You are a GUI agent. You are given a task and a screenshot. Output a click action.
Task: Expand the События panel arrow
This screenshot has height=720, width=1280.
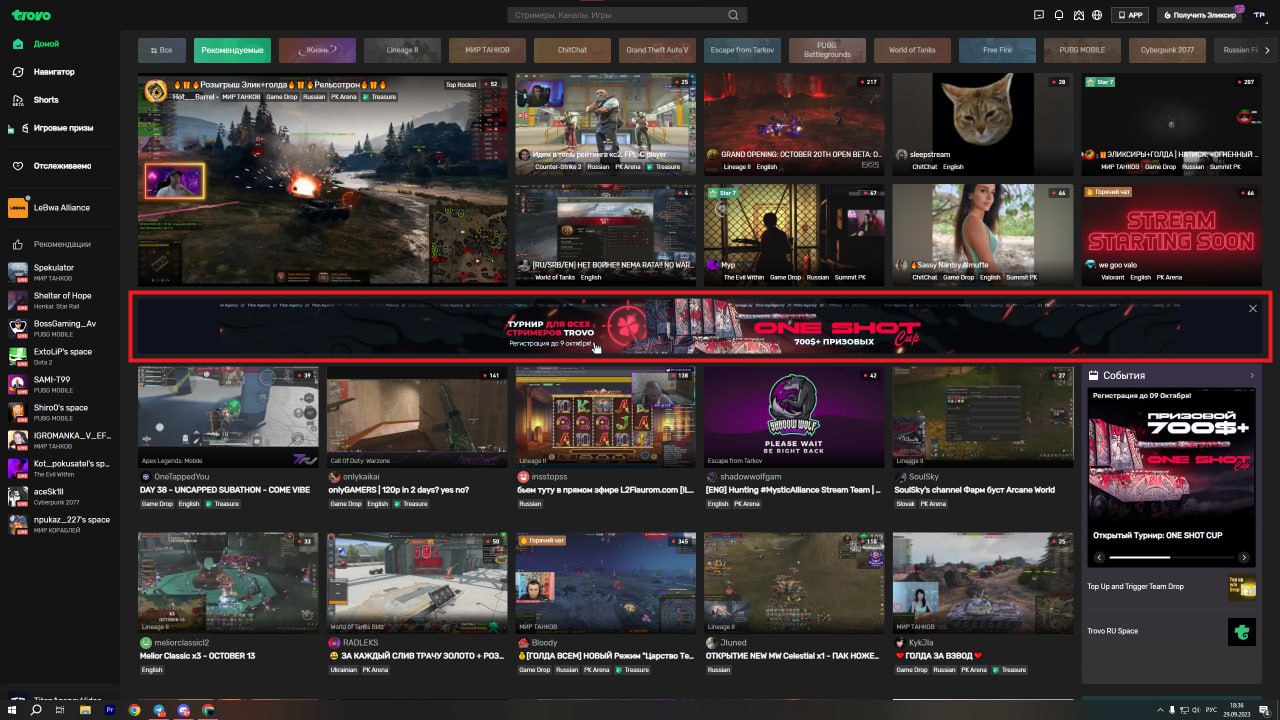(x=1251, y=376)
